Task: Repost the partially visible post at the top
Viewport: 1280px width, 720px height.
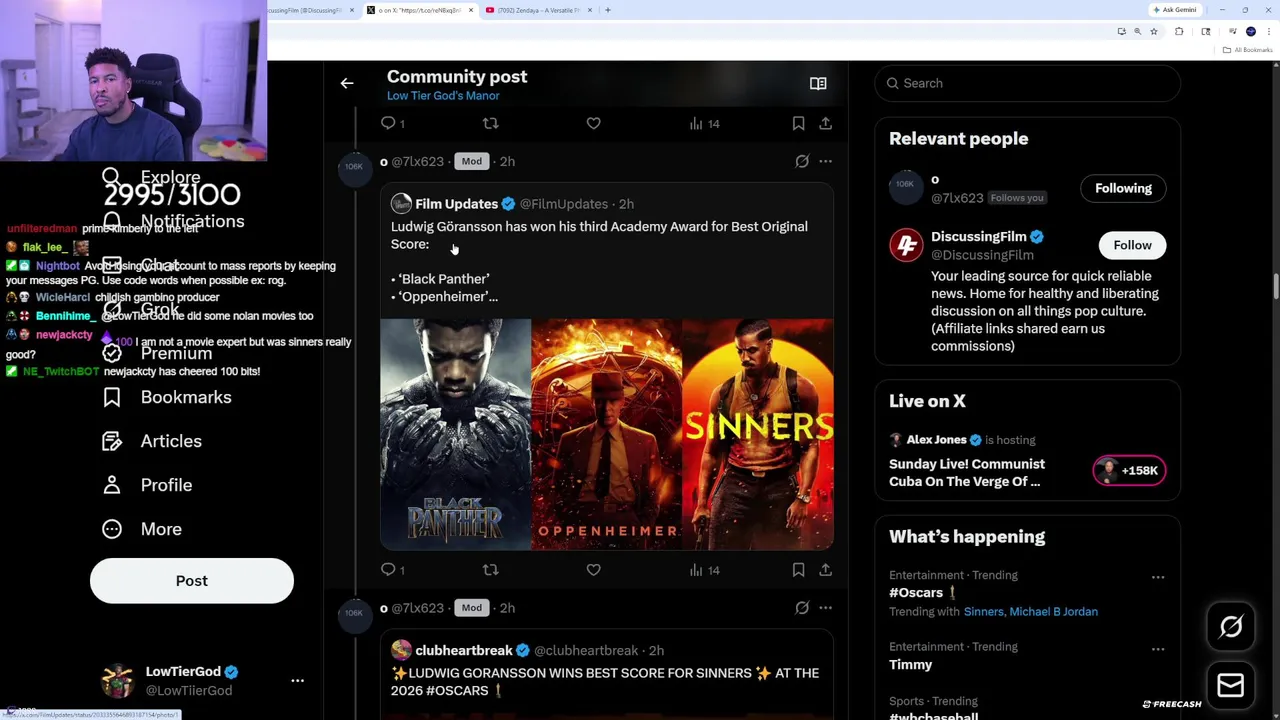Action: pos(490,123)
